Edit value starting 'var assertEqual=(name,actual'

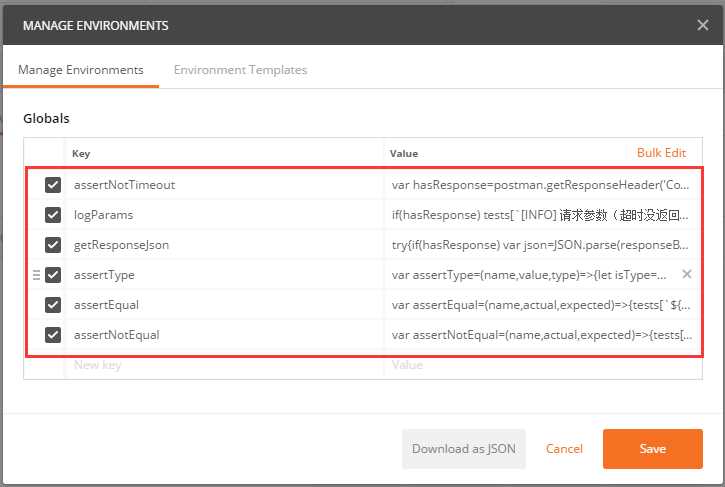(541, 305)
